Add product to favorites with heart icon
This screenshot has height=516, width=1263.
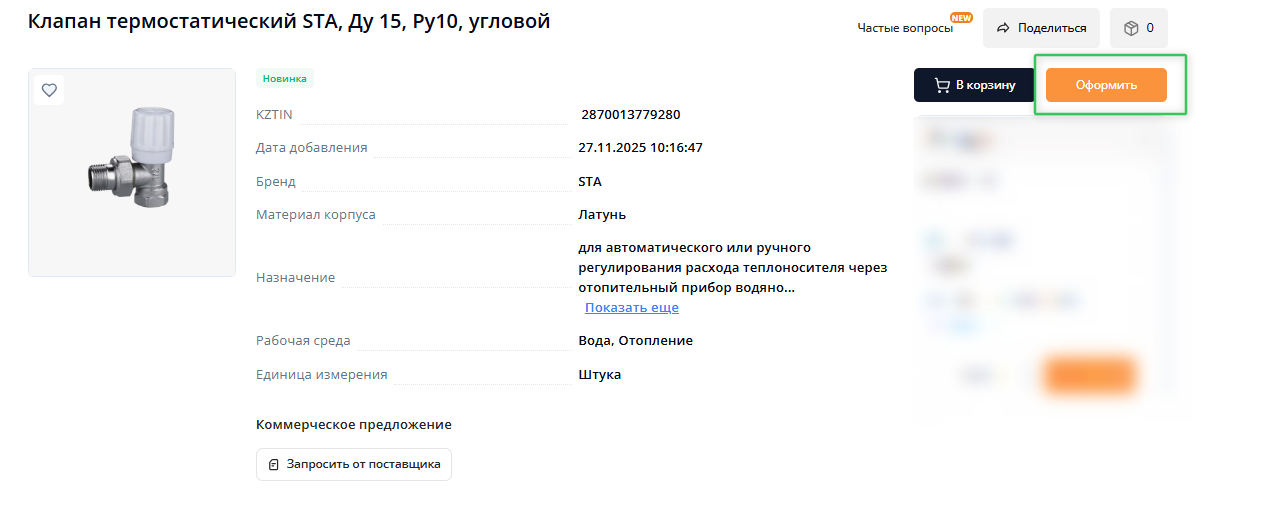[x=49, y=90]
